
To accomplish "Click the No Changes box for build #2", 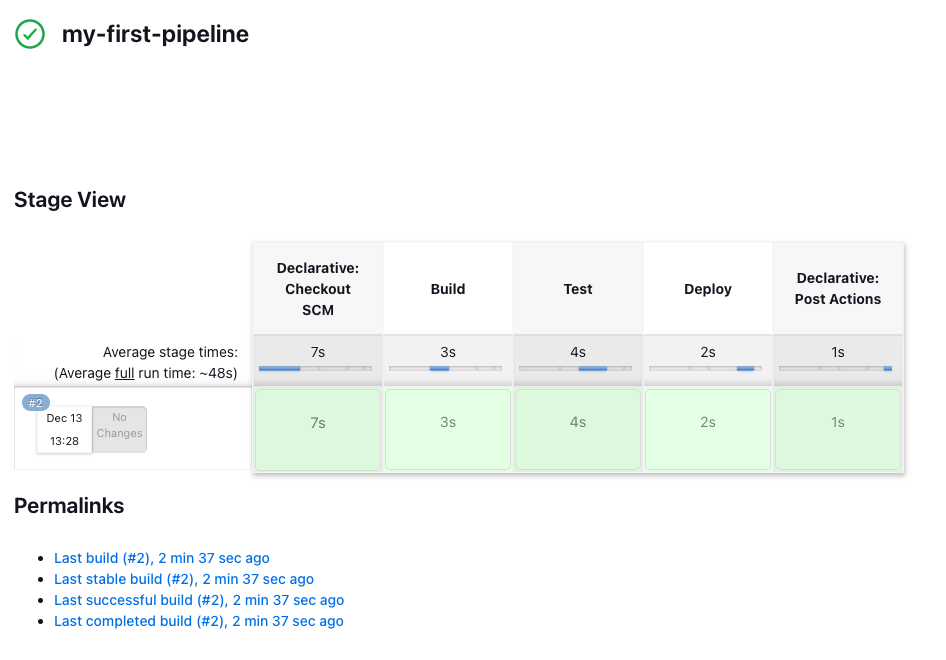I will (119, 430).
